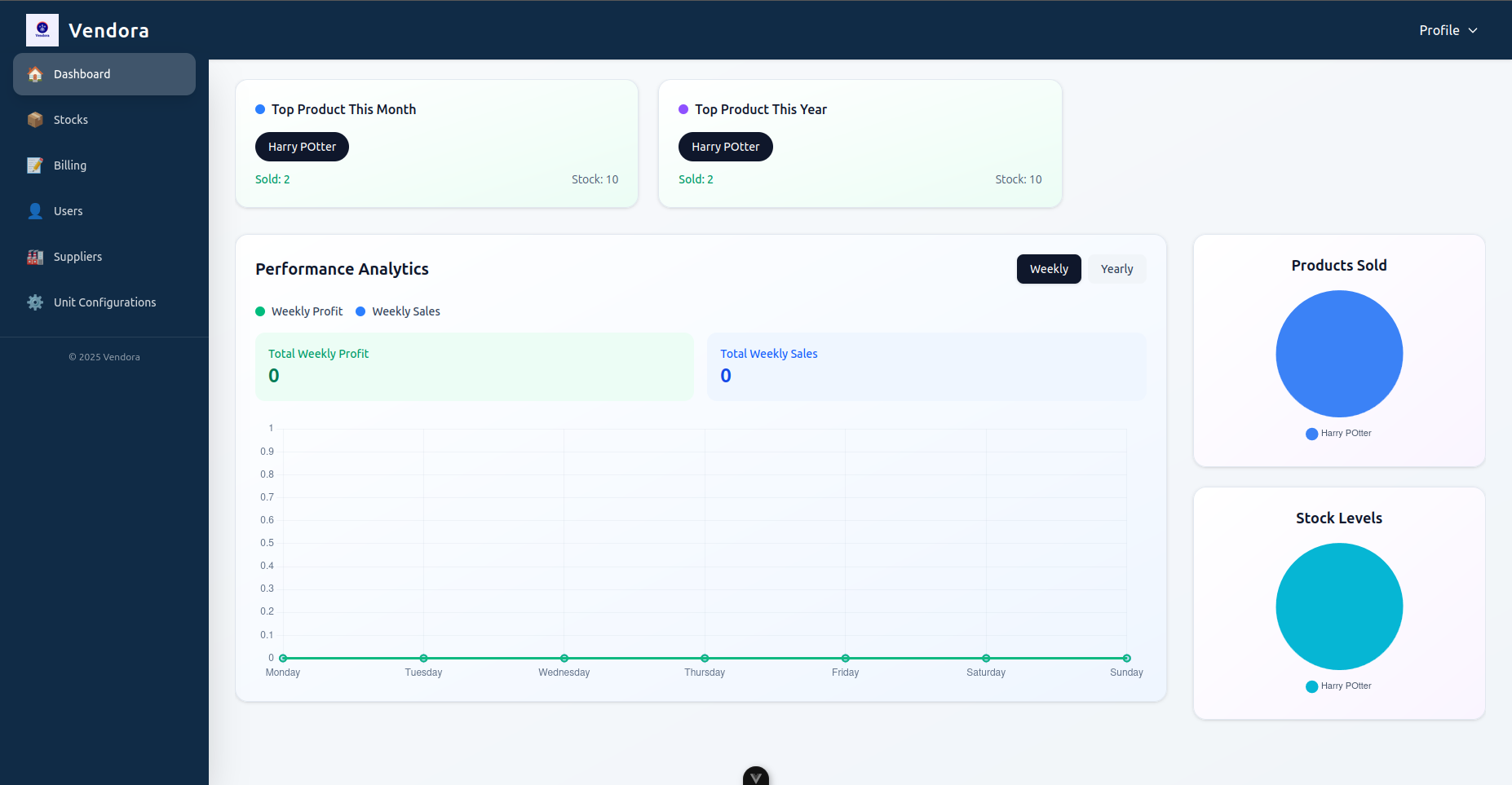This screenshot has height=785, width=1512.
Task: Click the Monday data point on chart
Action: point(283,658)
